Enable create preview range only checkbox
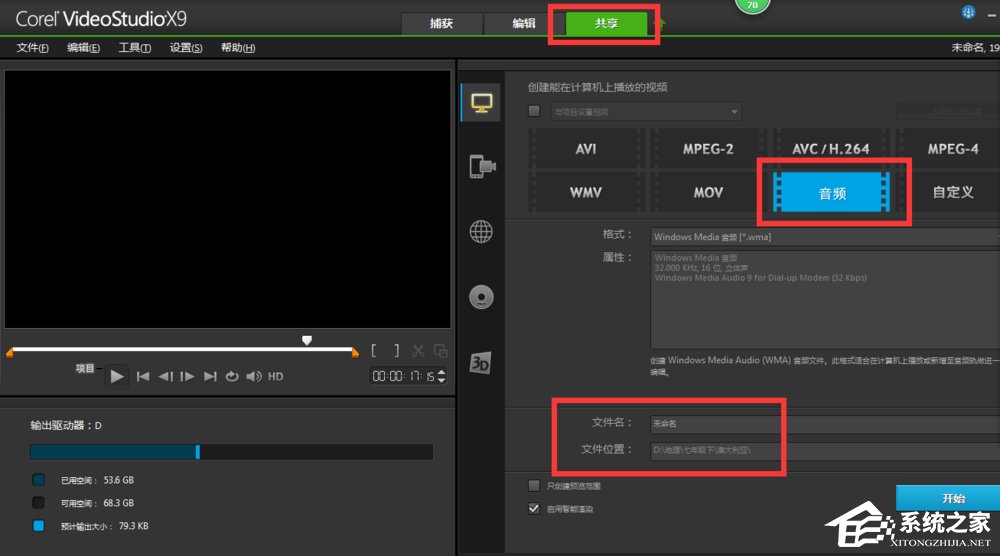This screenshot has height=556, width=1000. (x=534, y=486)
